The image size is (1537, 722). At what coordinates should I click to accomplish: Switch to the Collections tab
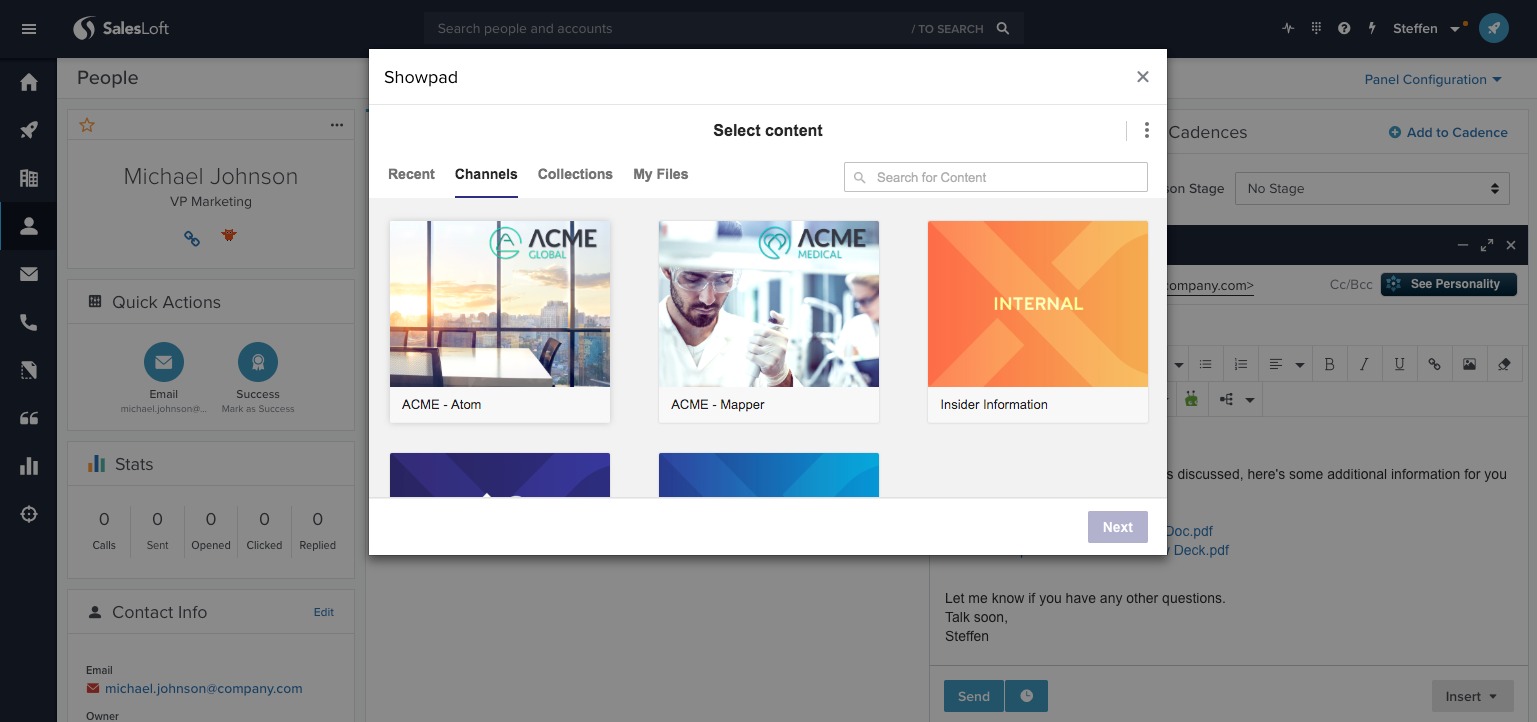point(575,174)
